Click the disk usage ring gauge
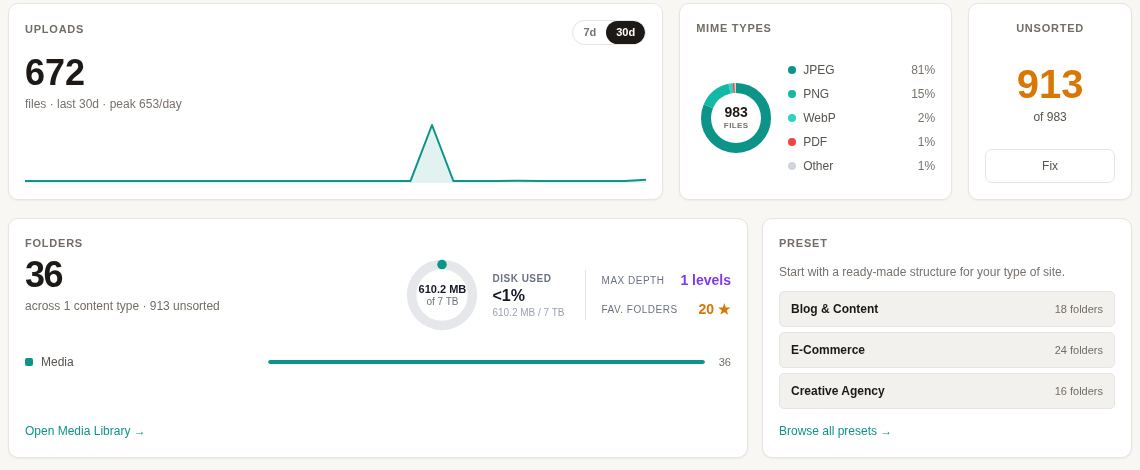Image resolution: width=1140 pixels, height=470 pixels. [442, 295]
